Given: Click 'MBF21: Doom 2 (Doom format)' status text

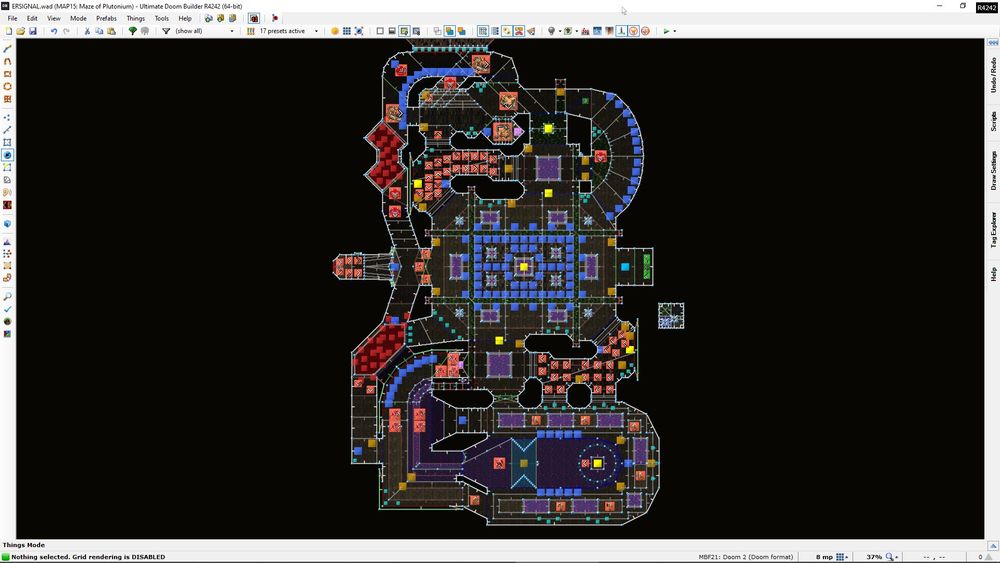Looking at the screenshot, I should coord(746,557).
